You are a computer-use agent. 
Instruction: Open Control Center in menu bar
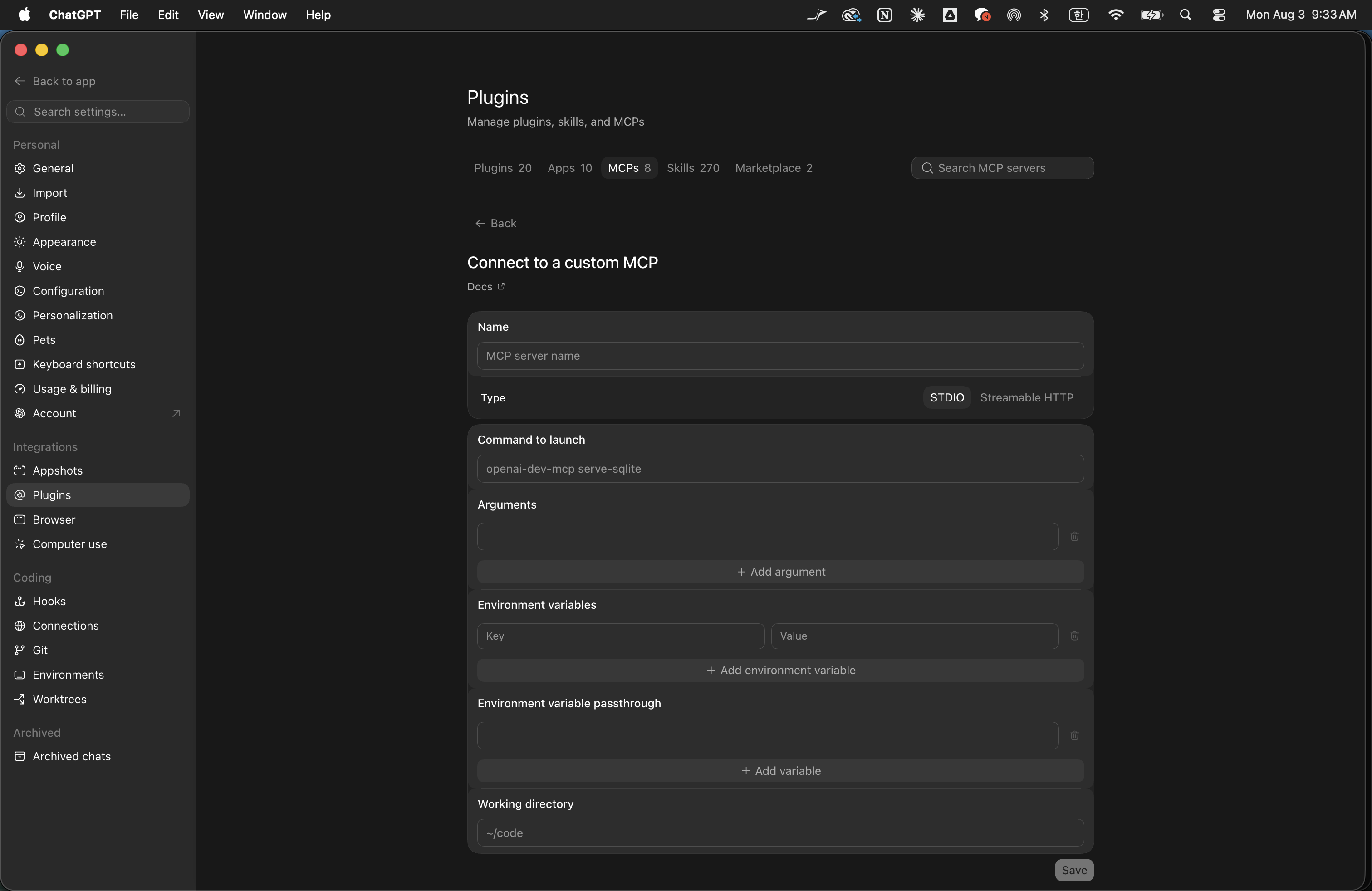1219,15
